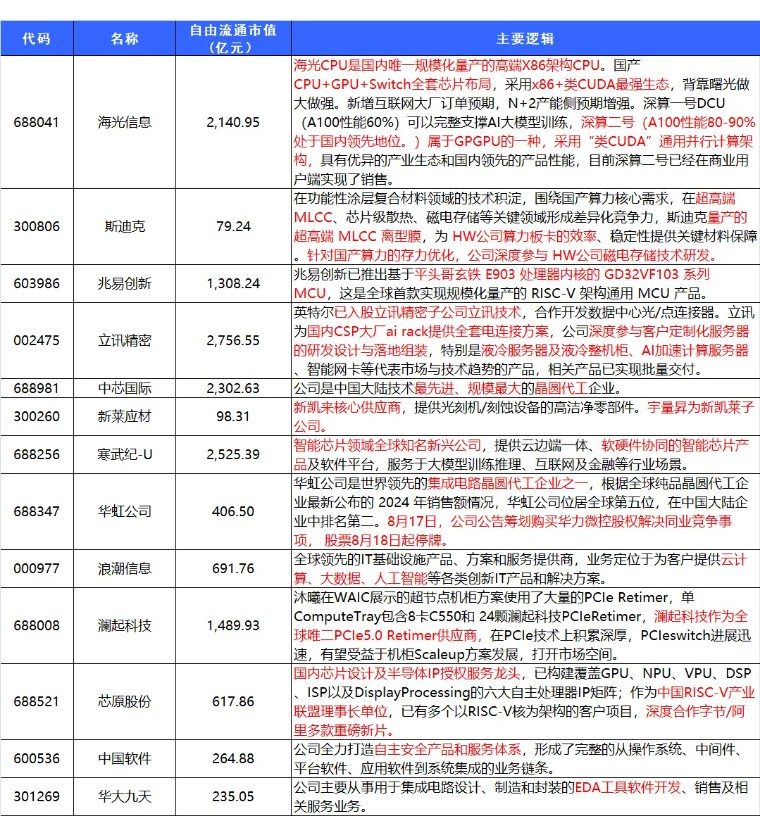Viewport: 760px width, 836px height.
Task: Select the name cell 芯原股份
Action: [x=124, y=701]
